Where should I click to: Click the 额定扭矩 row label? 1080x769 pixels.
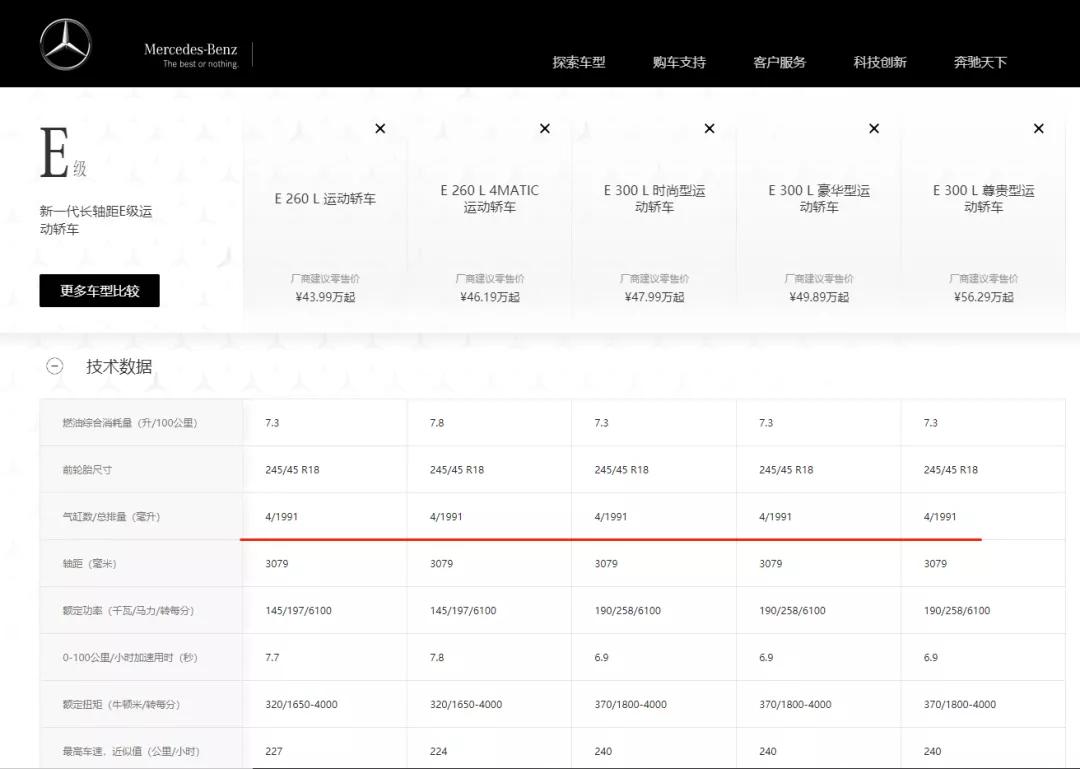click(x=121, y=704)
